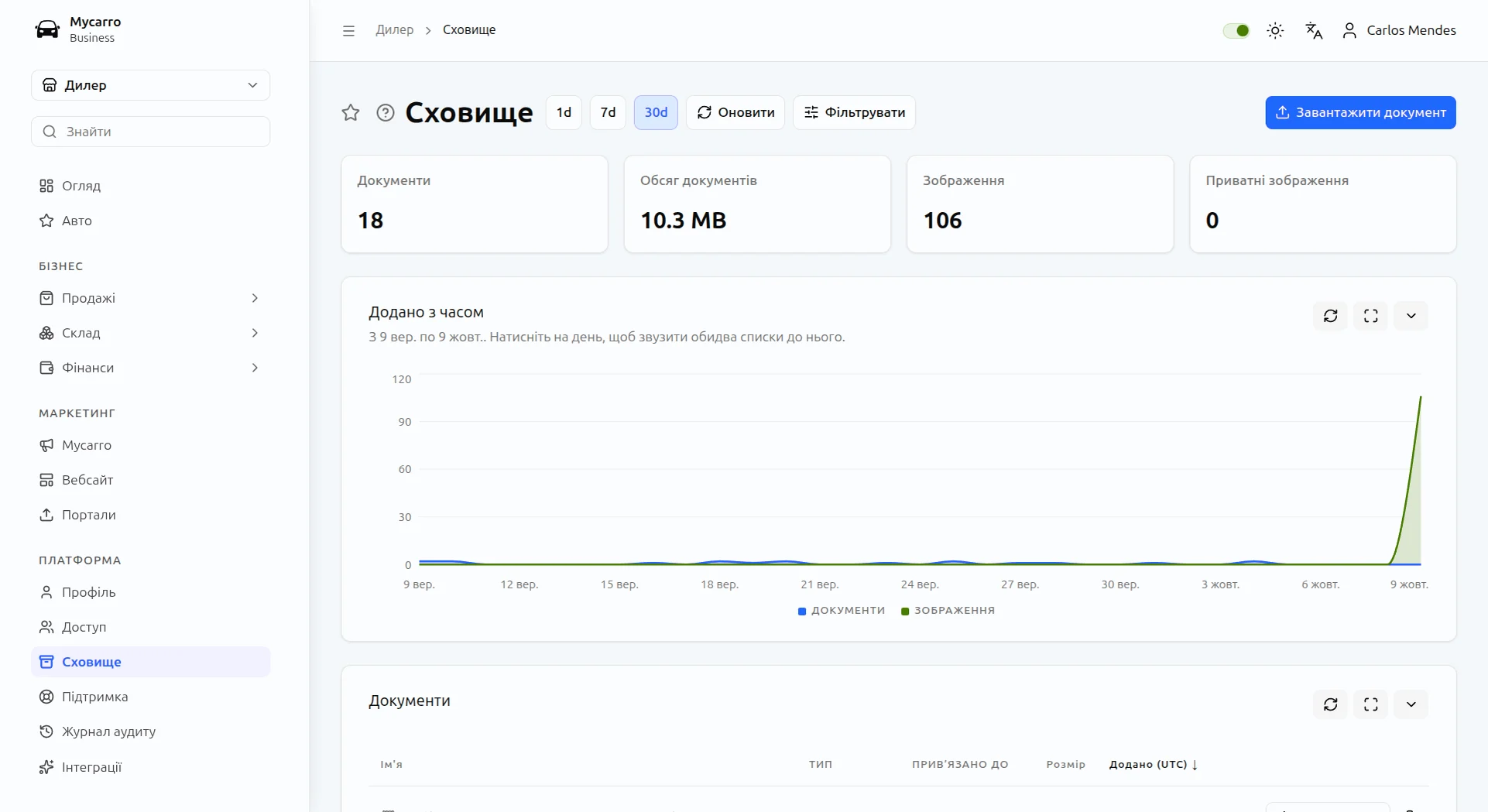Go to Авто in the sidebar
This screenshot has width=1488, height=812.
point(151,221)
